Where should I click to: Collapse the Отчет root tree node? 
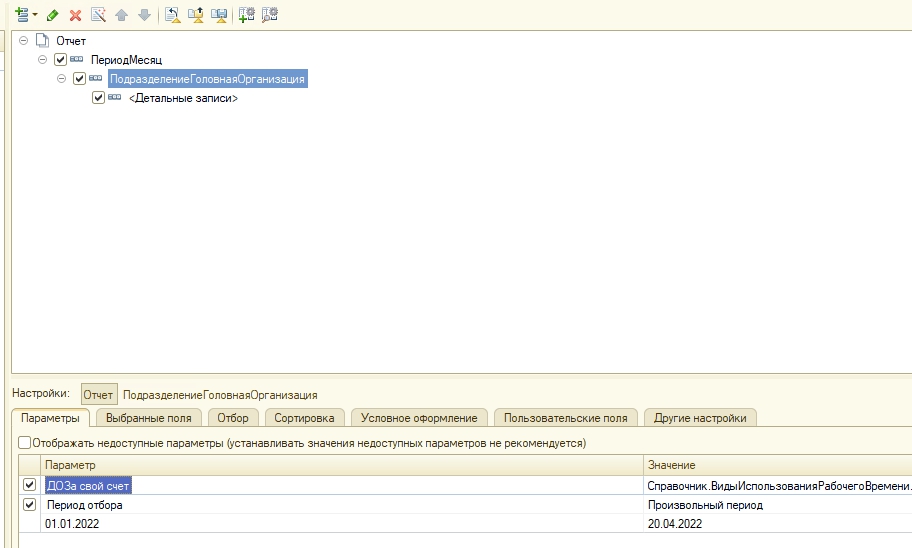pyautogui.click(x=24, y=41)
